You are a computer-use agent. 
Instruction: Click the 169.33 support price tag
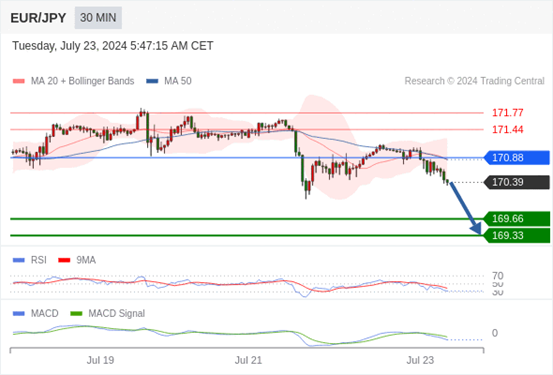517,236
